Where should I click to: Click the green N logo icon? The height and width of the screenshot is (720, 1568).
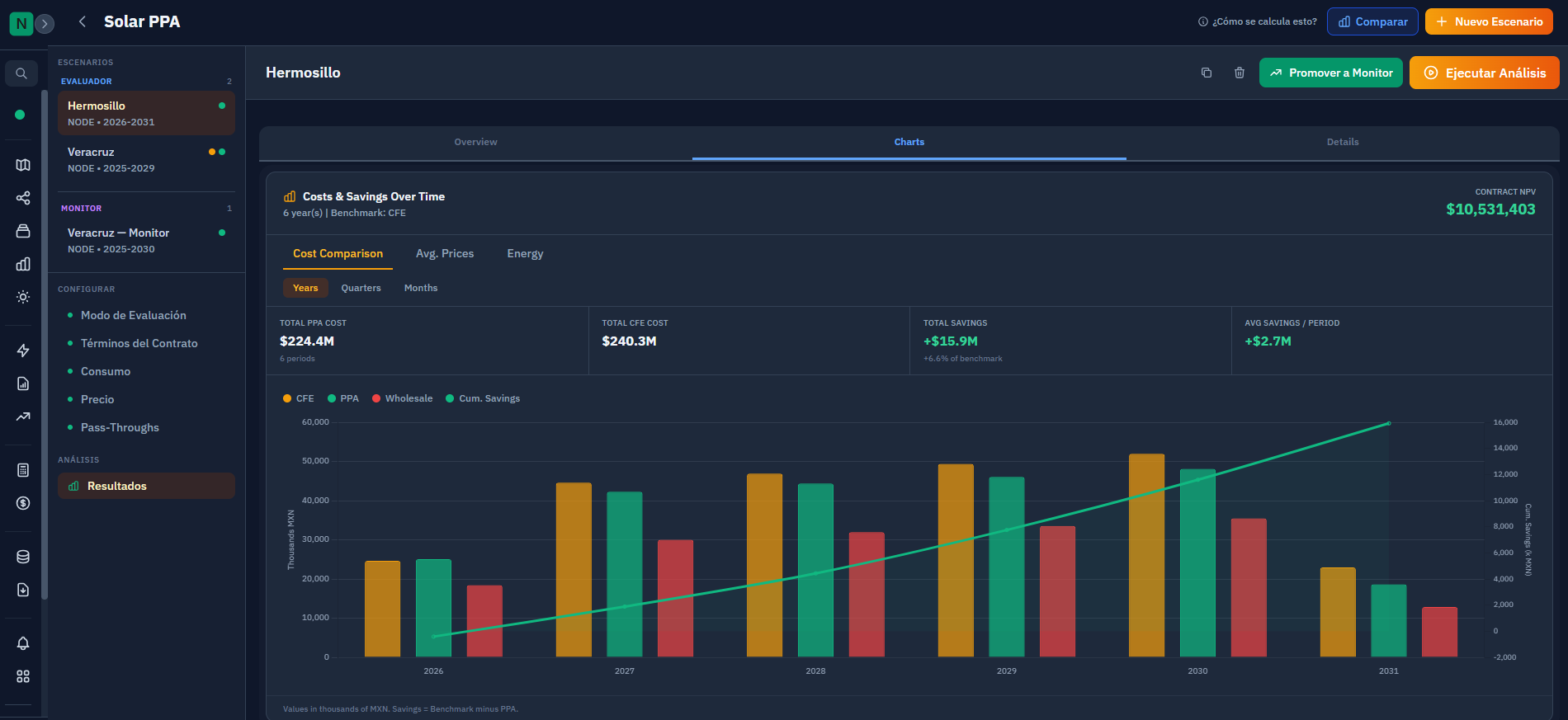pos(21,23)
